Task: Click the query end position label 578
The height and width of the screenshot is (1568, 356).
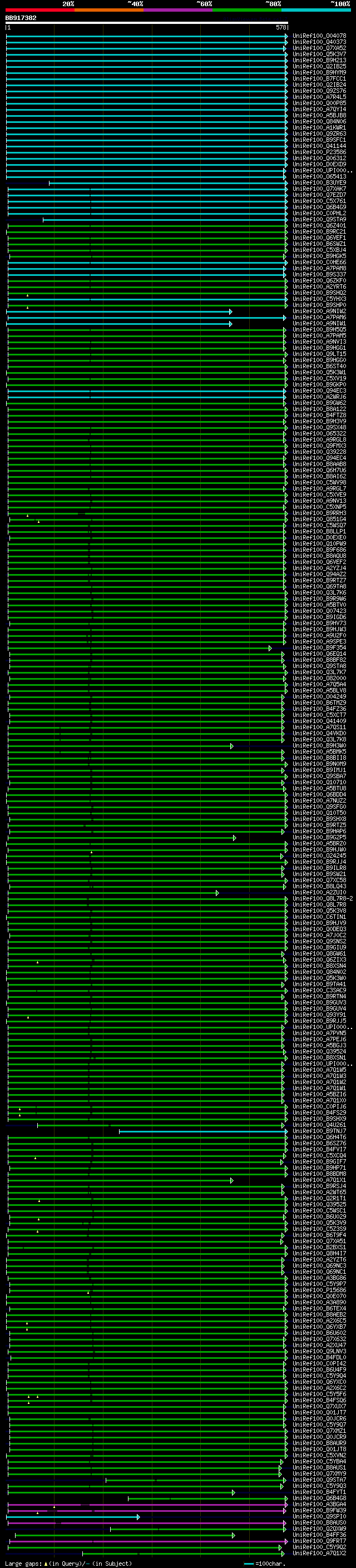Action: (281, 27)
